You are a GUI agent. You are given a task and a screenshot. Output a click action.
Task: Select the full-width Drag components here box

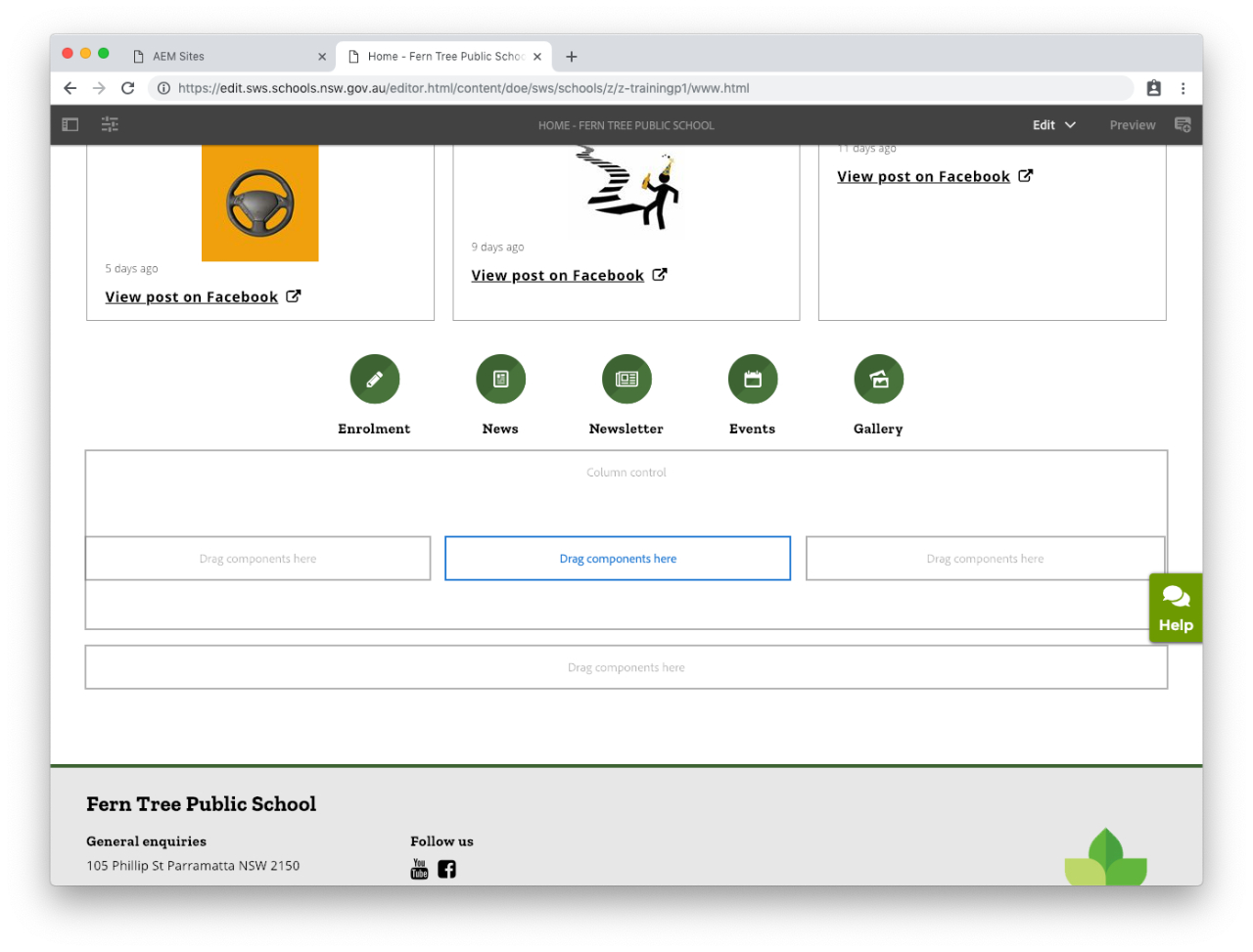pyautogui.click(x=626, y=667)
